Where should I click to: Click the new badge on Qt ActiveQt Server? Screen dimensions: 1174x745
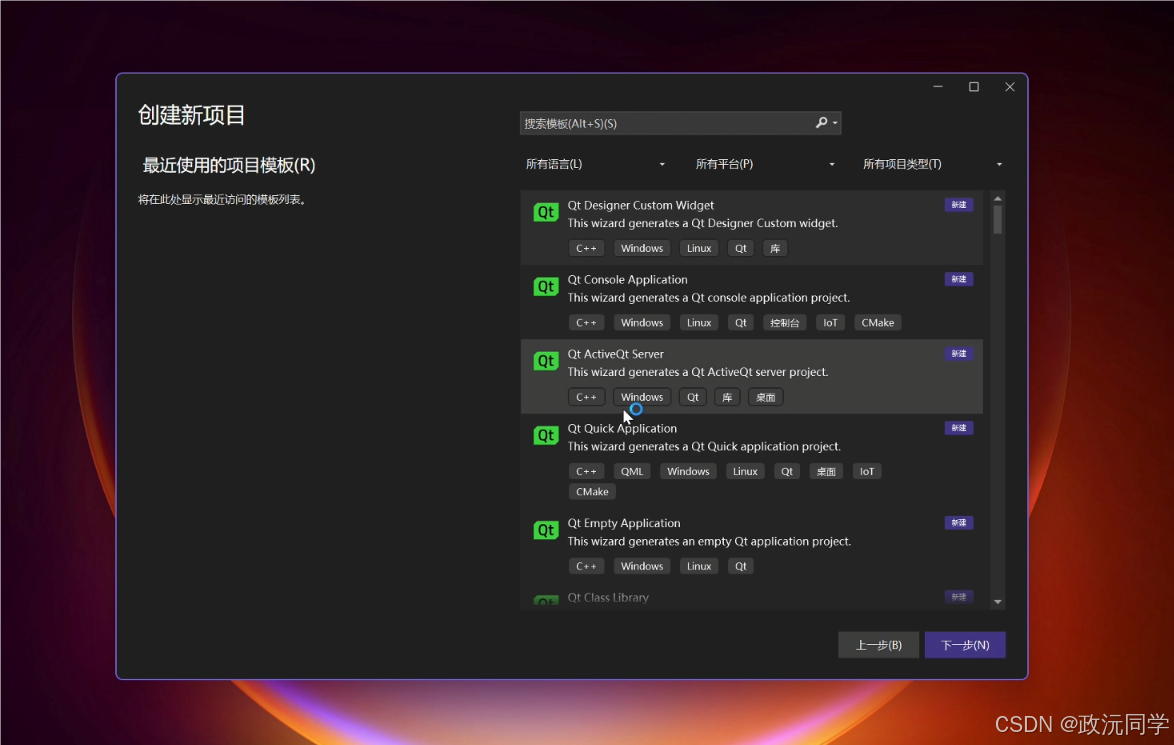point(958,353)
